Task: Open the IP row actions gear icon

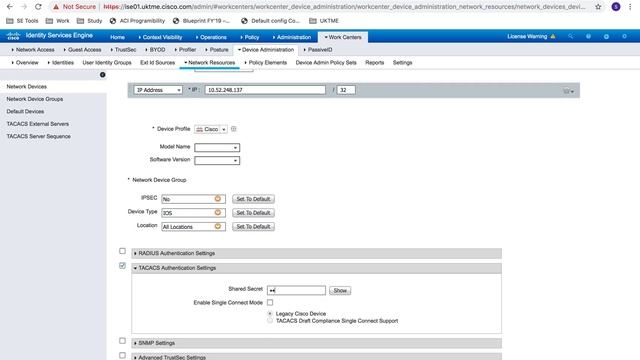Action: [x=568, y=91]
